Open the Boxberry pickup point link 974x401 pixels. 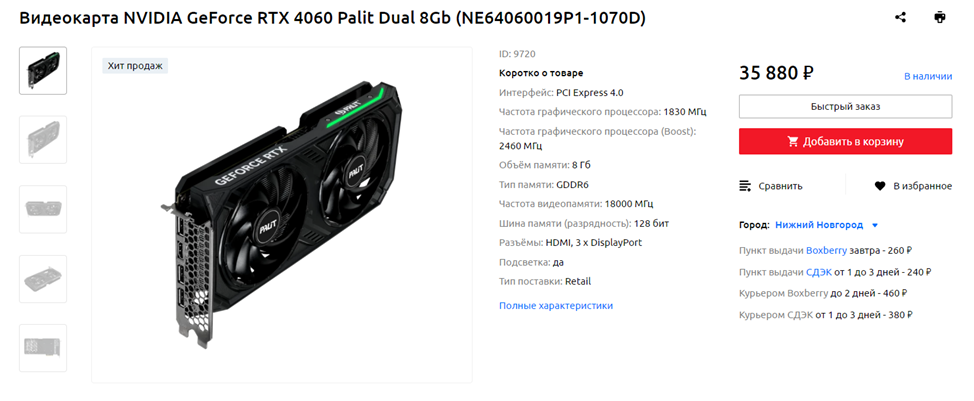point(826,251)
